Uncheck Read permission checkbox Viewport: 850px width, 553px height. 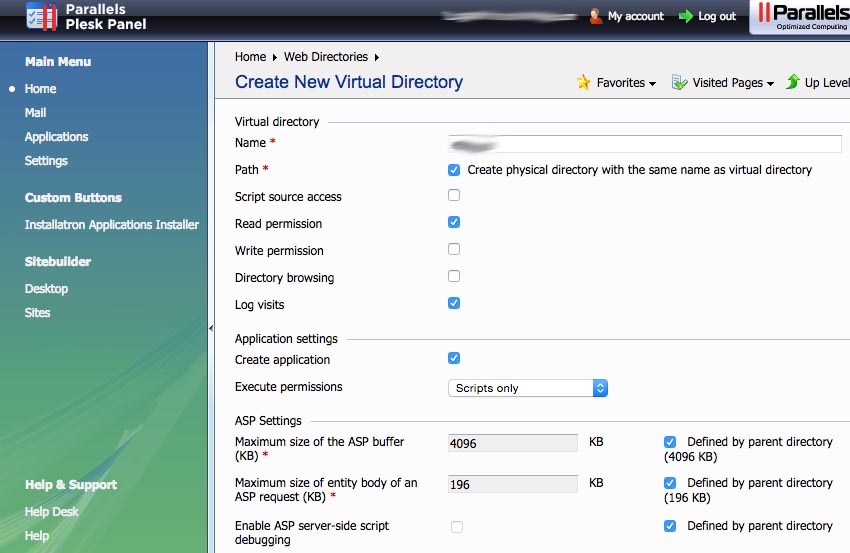coord(454,222)
